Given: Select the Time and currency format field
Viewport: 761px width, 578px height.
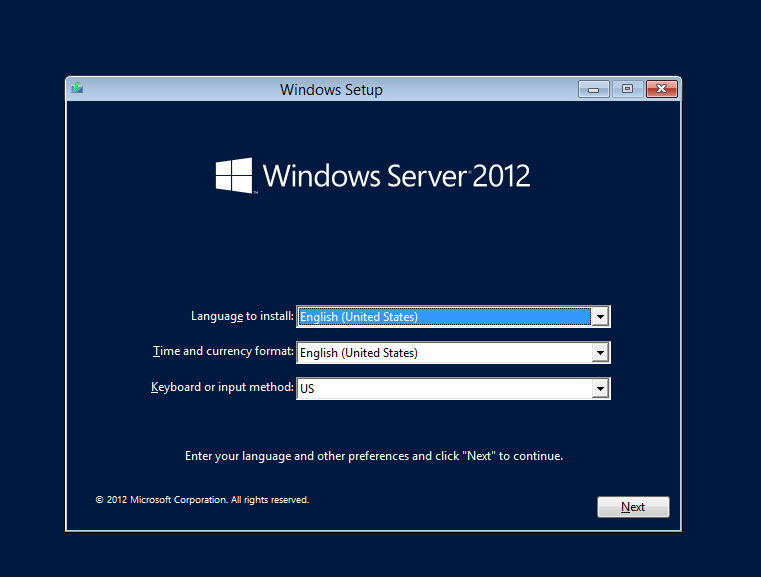Looking at the screenshot, I should 453,353.
